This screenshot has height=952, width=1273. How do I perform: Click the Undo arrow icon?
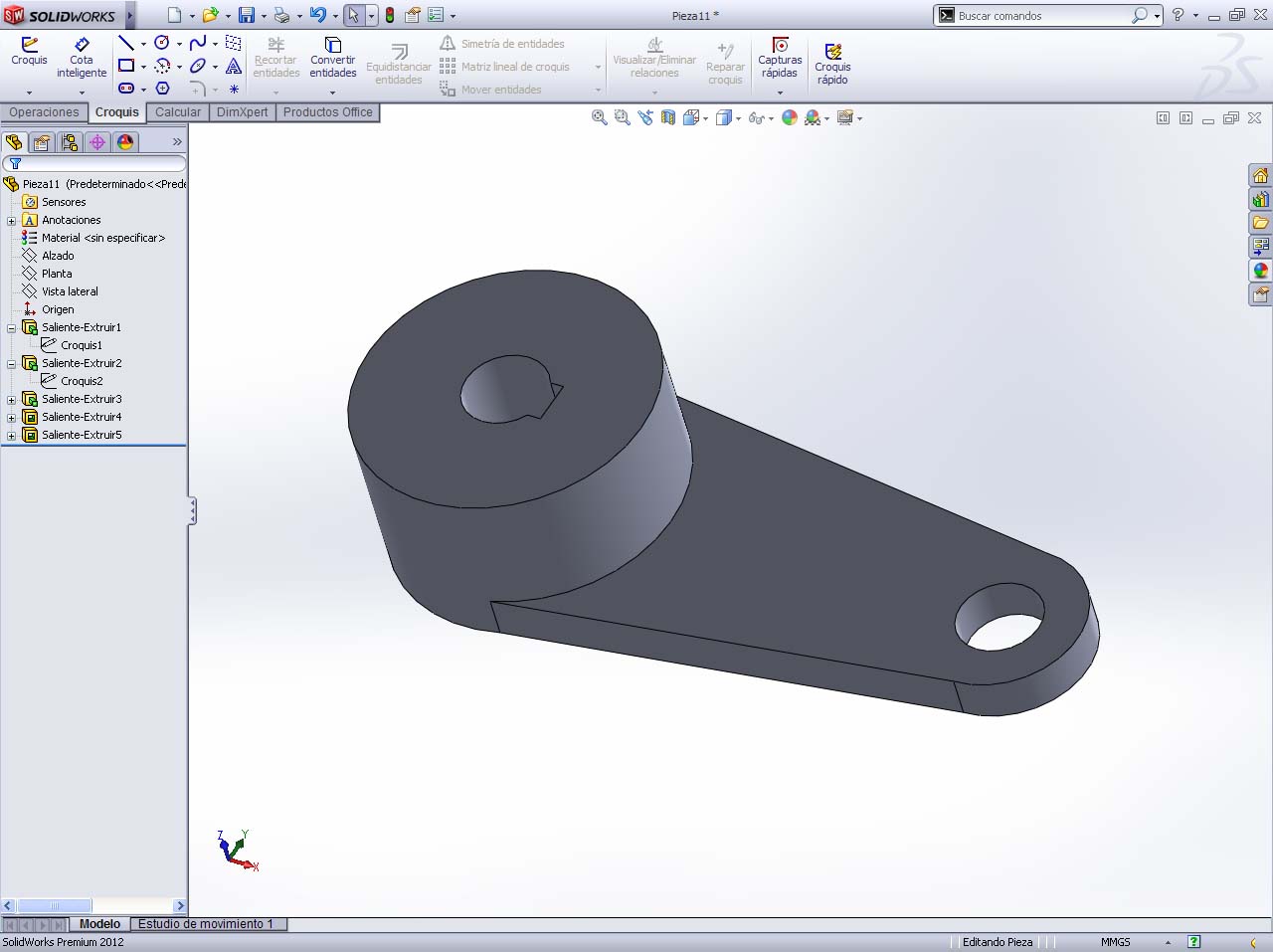(x=317, y=15)
